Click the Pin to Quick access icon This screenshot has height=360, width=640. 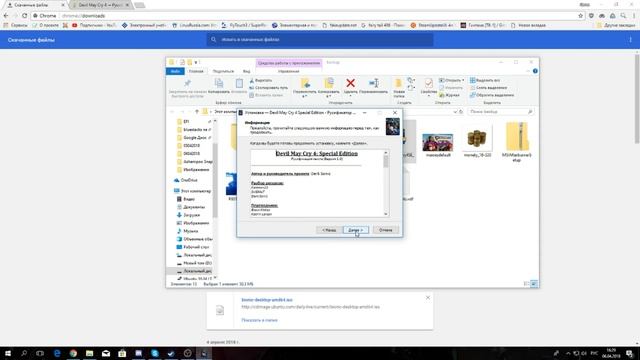[187, 83]
